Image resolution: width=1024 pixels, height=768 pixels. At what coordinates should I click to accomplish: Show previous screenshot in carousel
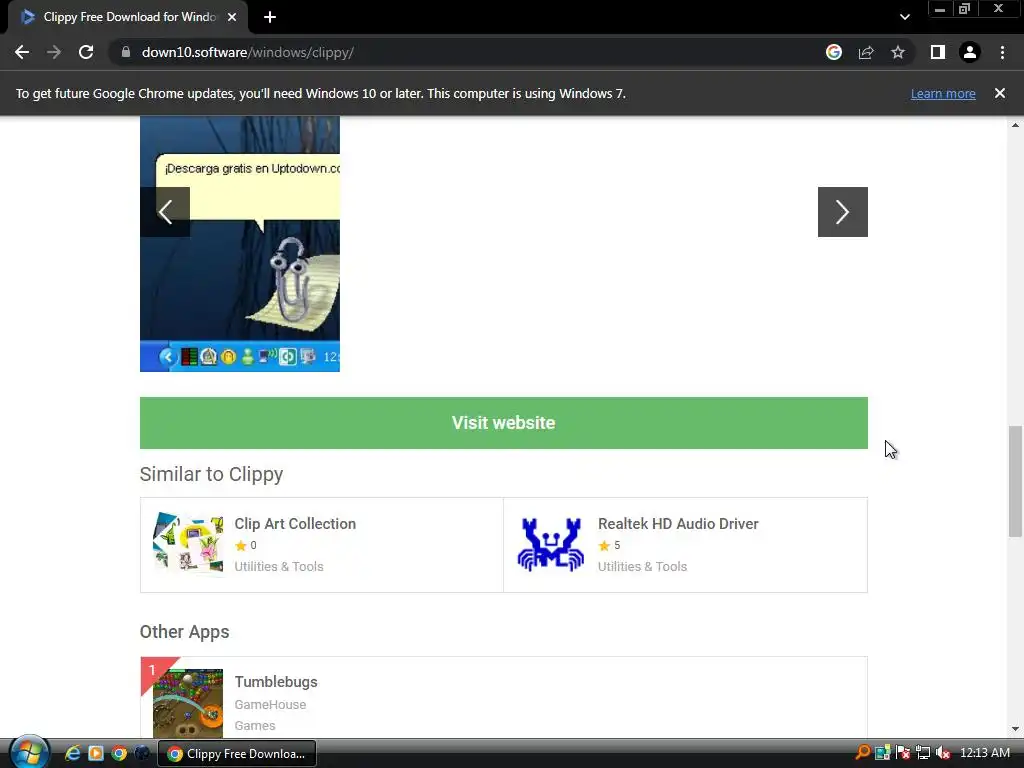click(x=165, y=212)
